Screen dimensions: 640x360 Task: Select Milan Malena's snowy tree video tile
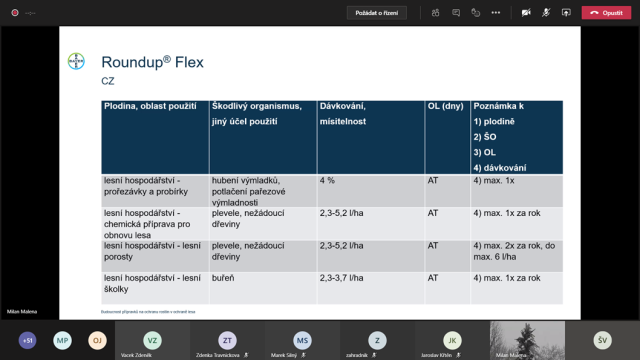pos(527,340)
